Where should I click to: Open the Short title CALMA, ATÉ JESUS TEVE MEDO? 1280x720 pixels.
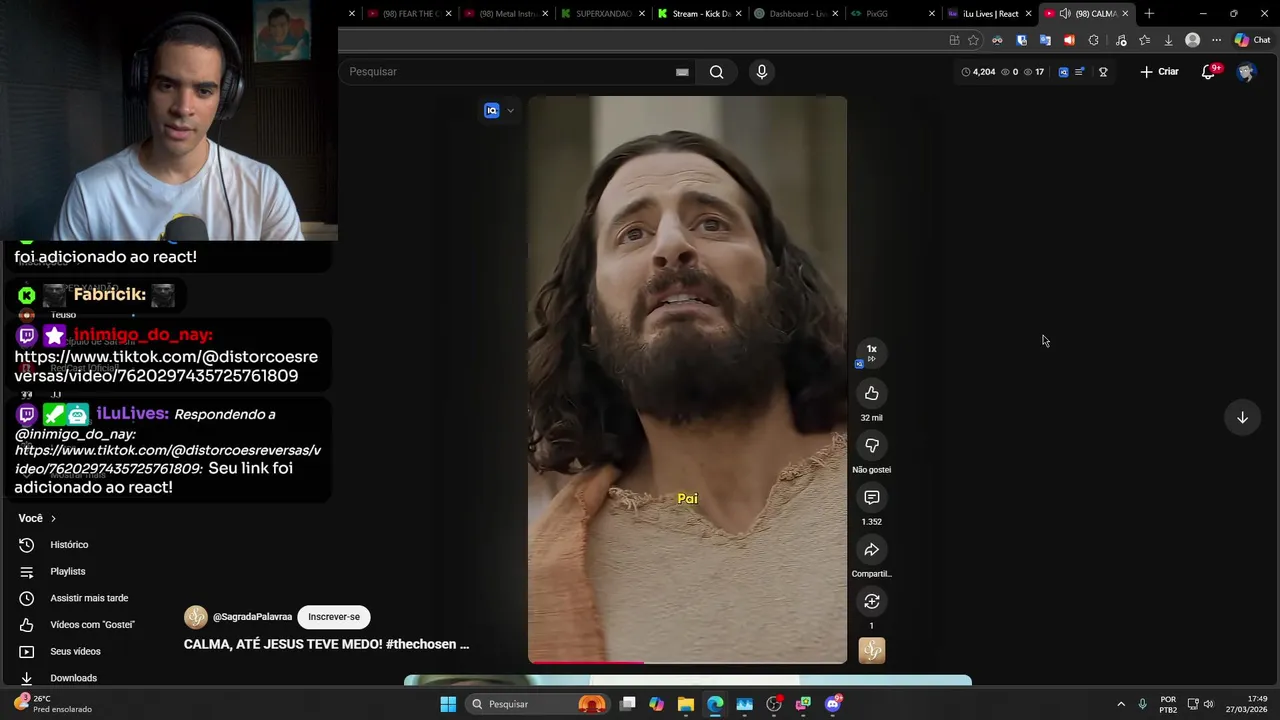326,645
